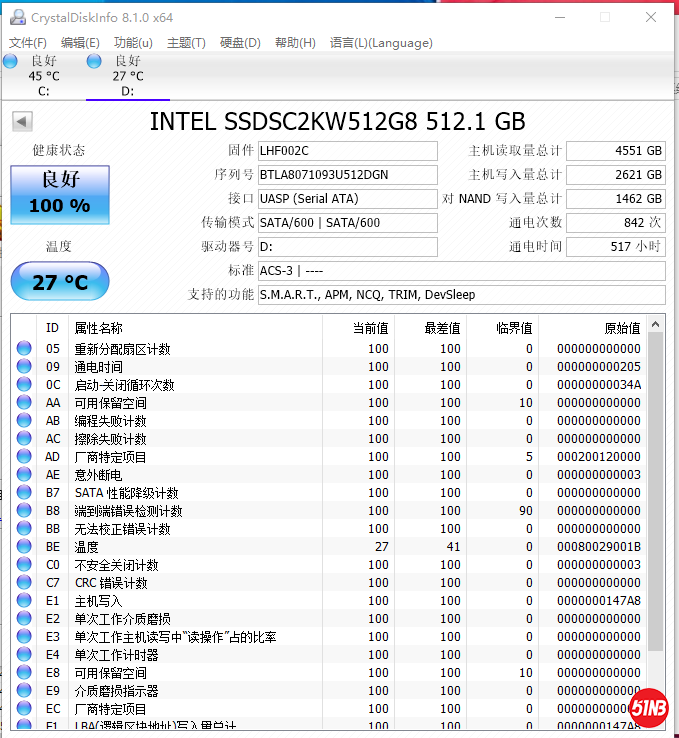Open the 编辑(E) menu

pos(80,43)
